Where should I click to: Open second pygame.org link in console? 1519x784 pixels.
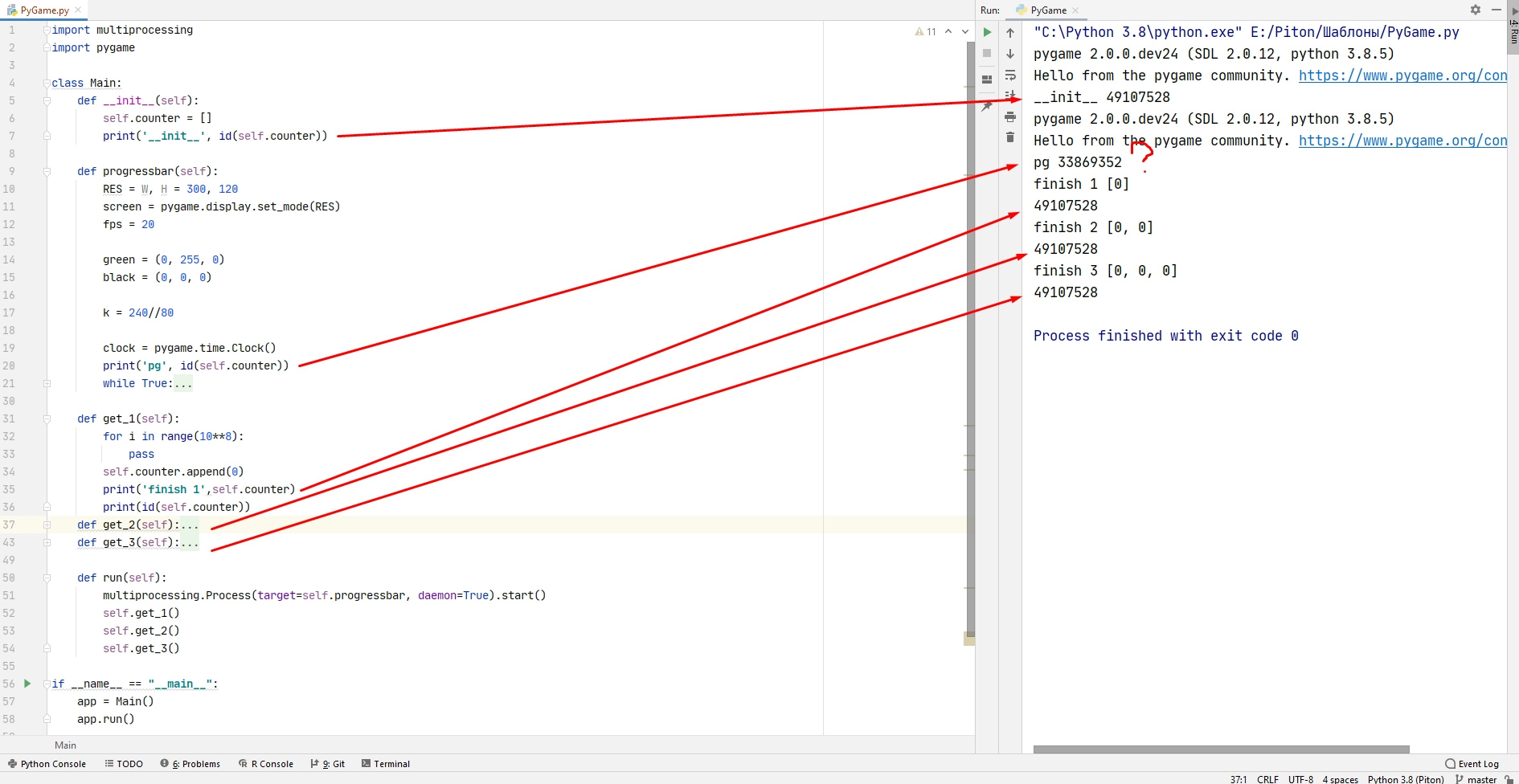[x=1402, y=141]
